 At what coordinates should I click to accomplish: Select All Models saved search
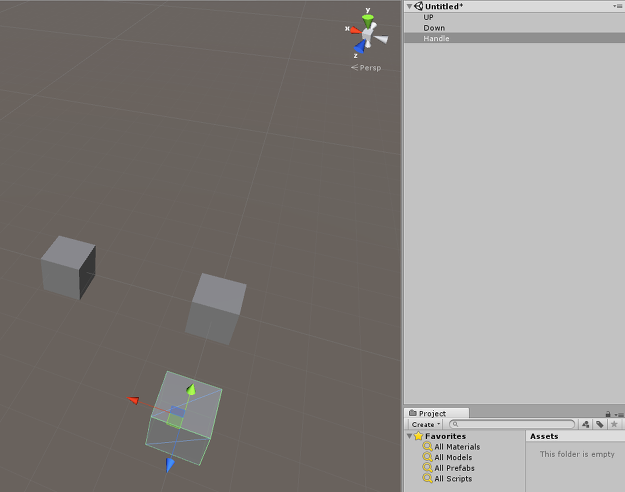click(453, 457)
